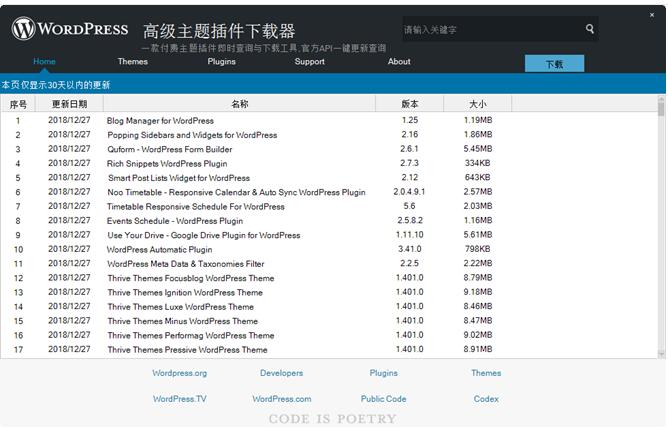Click the blue 下载 download button
Image resolution: width=668 pixels, height=429 pixels.
click(x=554, y=63)
